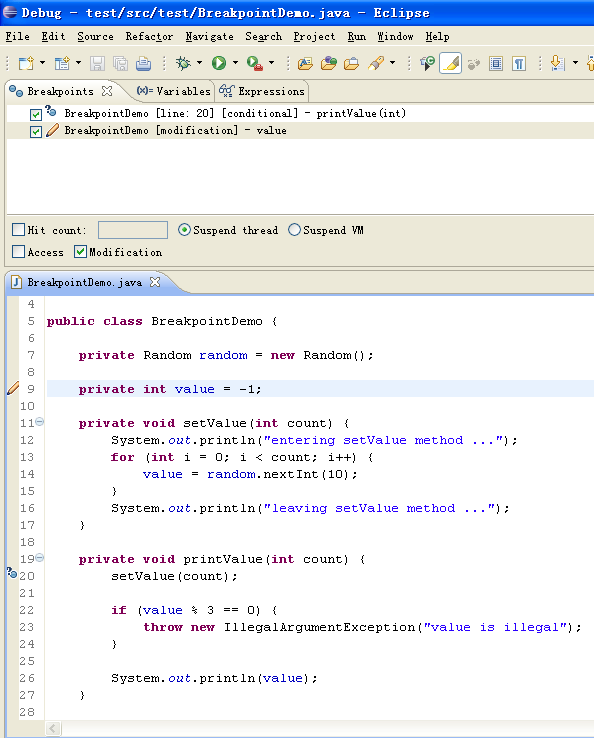Screen dimensions: 594x738
Task: Click the Save disk icon in toolbar
Action: point(97,63)
